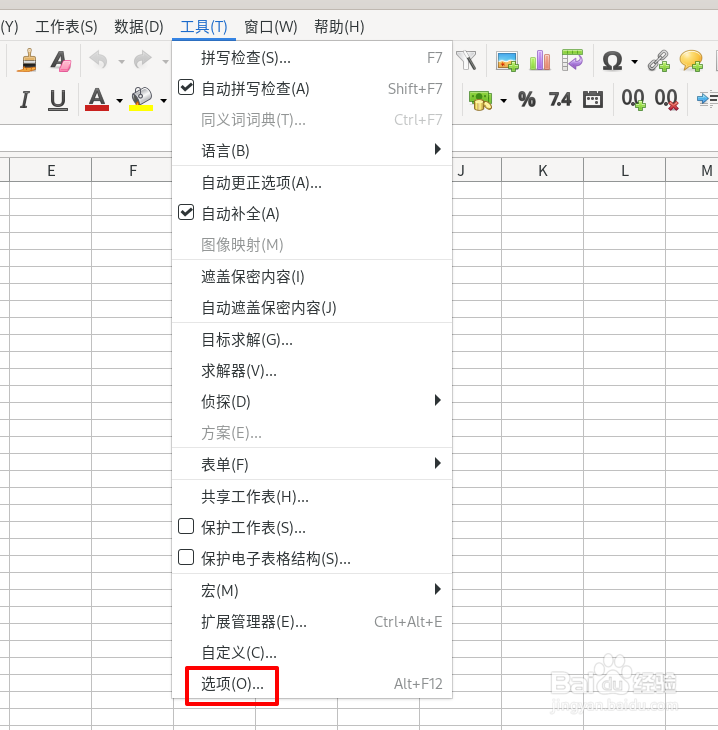Viewport: 718px width, 730px height.
Task: Open 扩展管理器(E)... item
Action: [x=312, y=622]
